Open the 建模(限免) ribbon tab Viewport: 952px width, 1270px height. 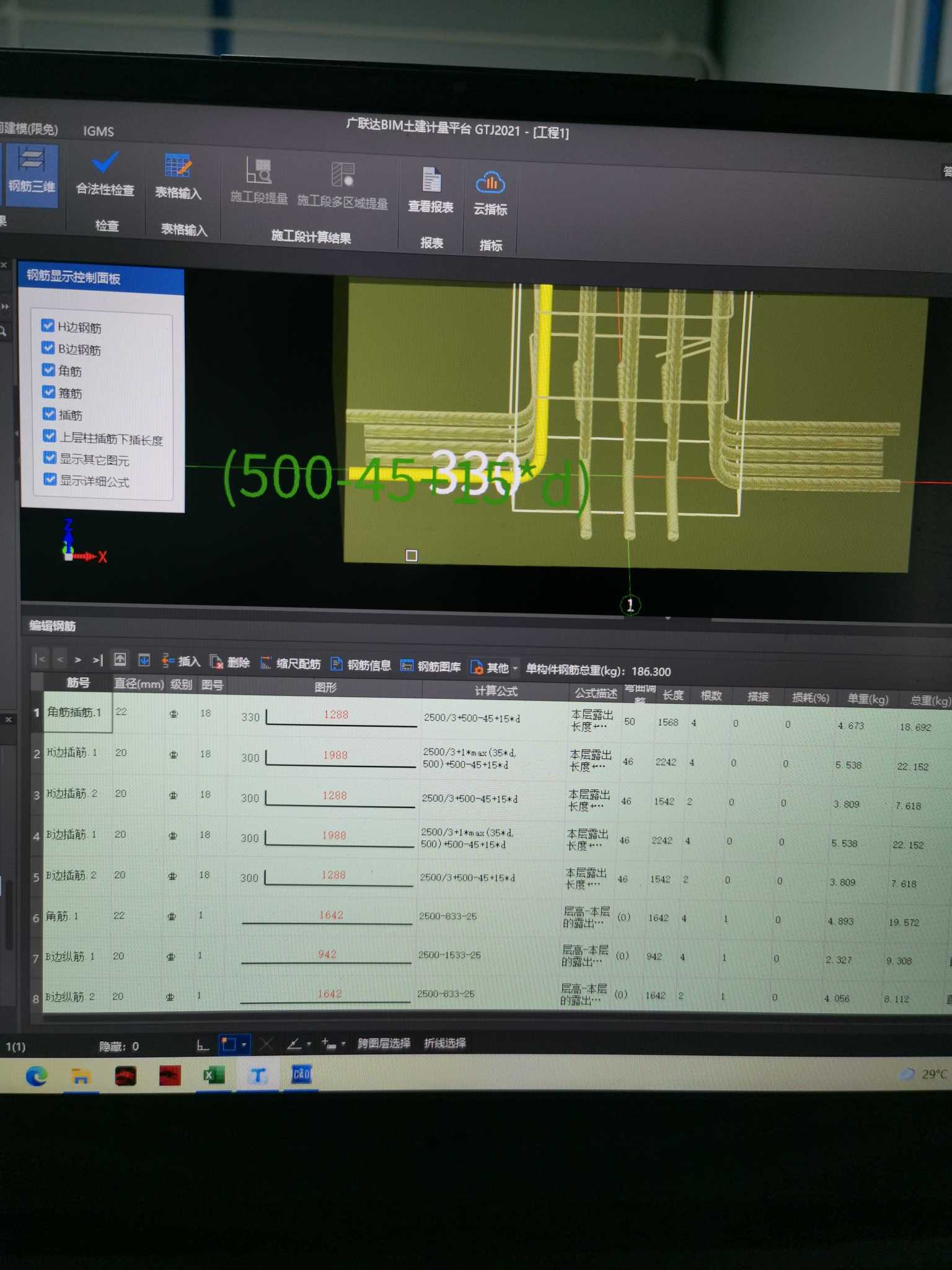click(29, 128)
